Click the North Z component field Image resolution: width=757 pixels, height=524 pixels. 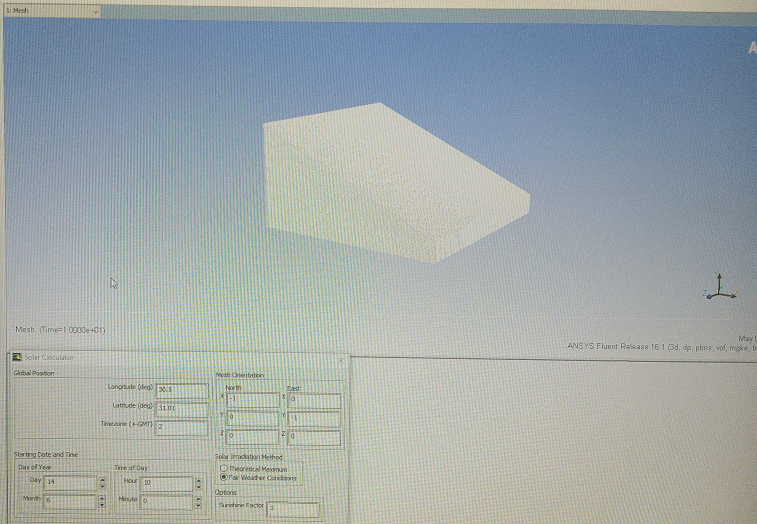coord(253,436)
